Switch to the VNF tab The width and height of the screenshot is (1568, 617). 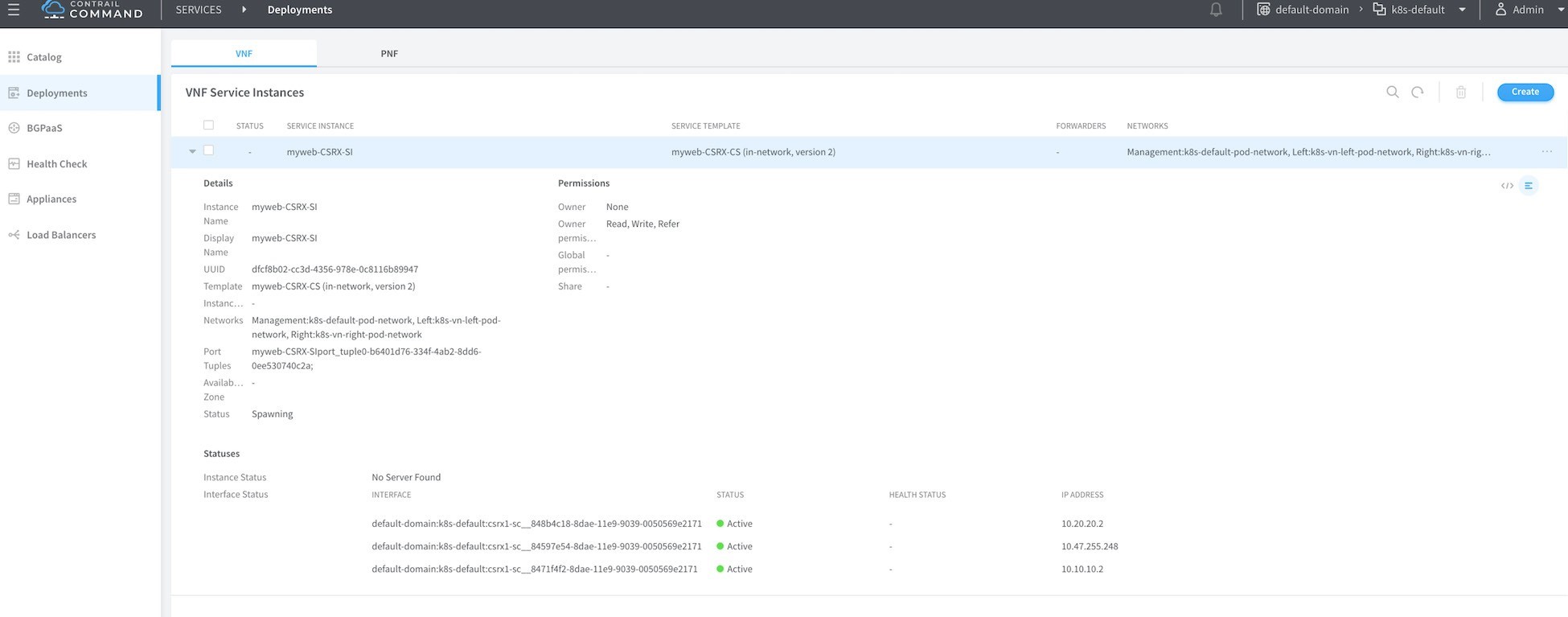(x=244, y=53)
